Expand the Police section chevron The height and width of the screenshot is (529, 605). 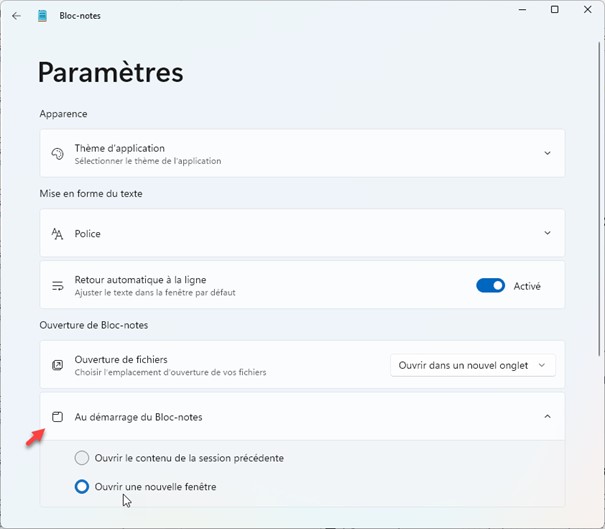tap(547, 233)
